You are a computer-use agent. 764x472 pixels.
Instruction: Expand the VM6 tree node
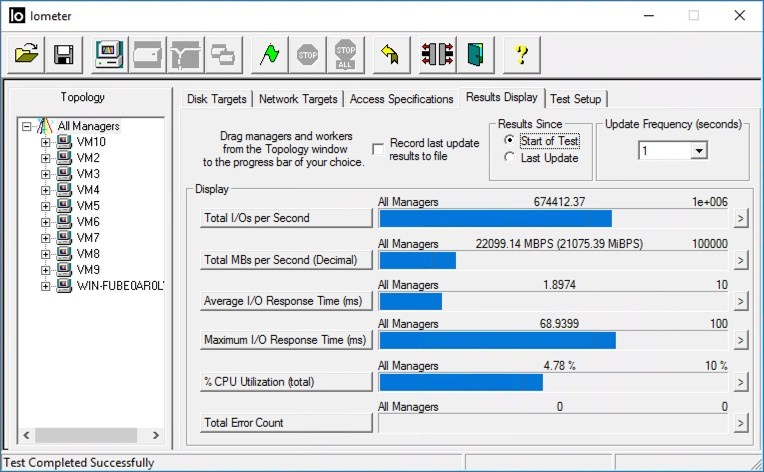pyautogui.click(x=45, y=222)
